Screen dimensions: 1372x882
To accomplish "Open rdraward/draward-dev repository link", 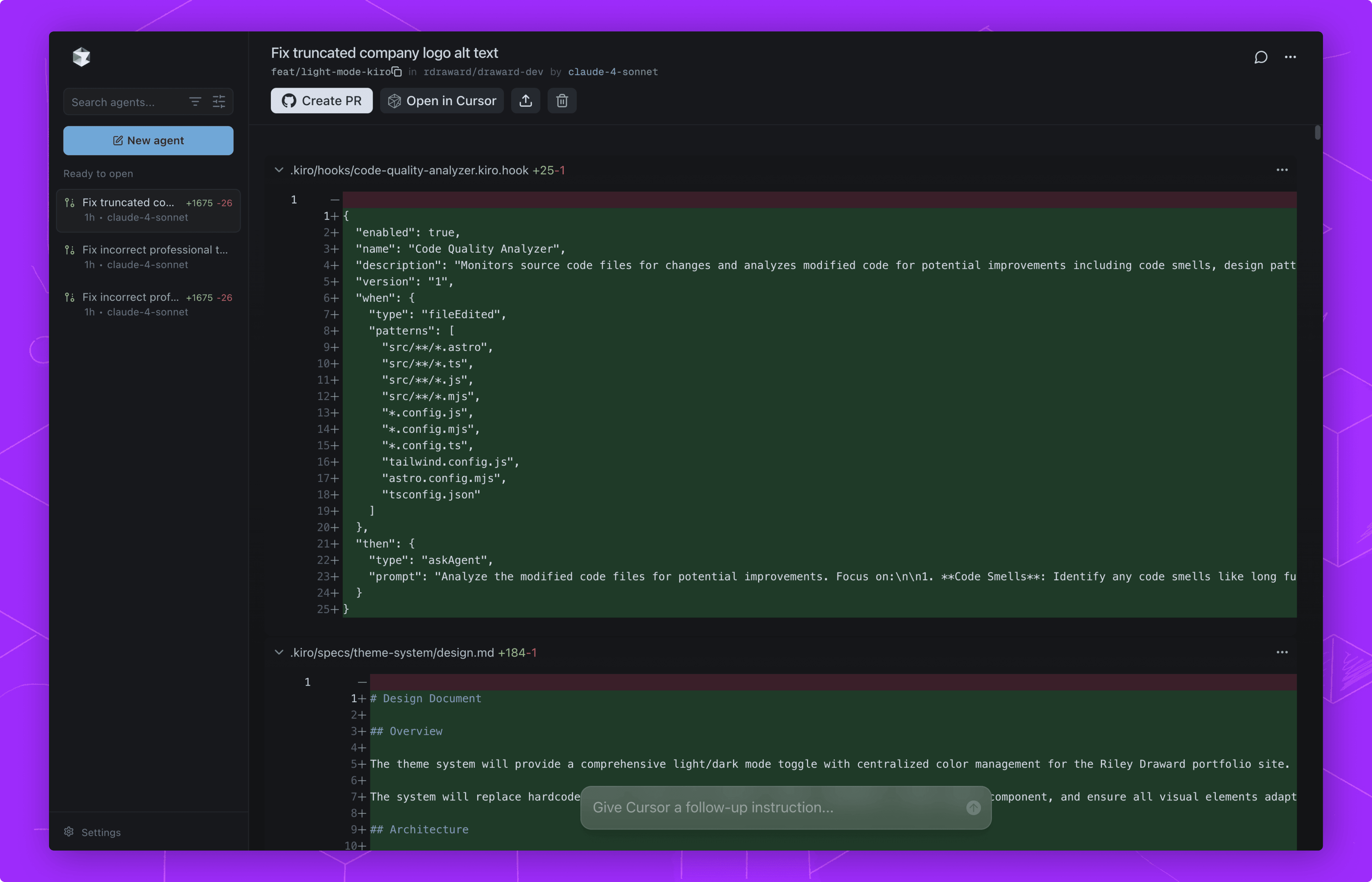I will 483,71.
